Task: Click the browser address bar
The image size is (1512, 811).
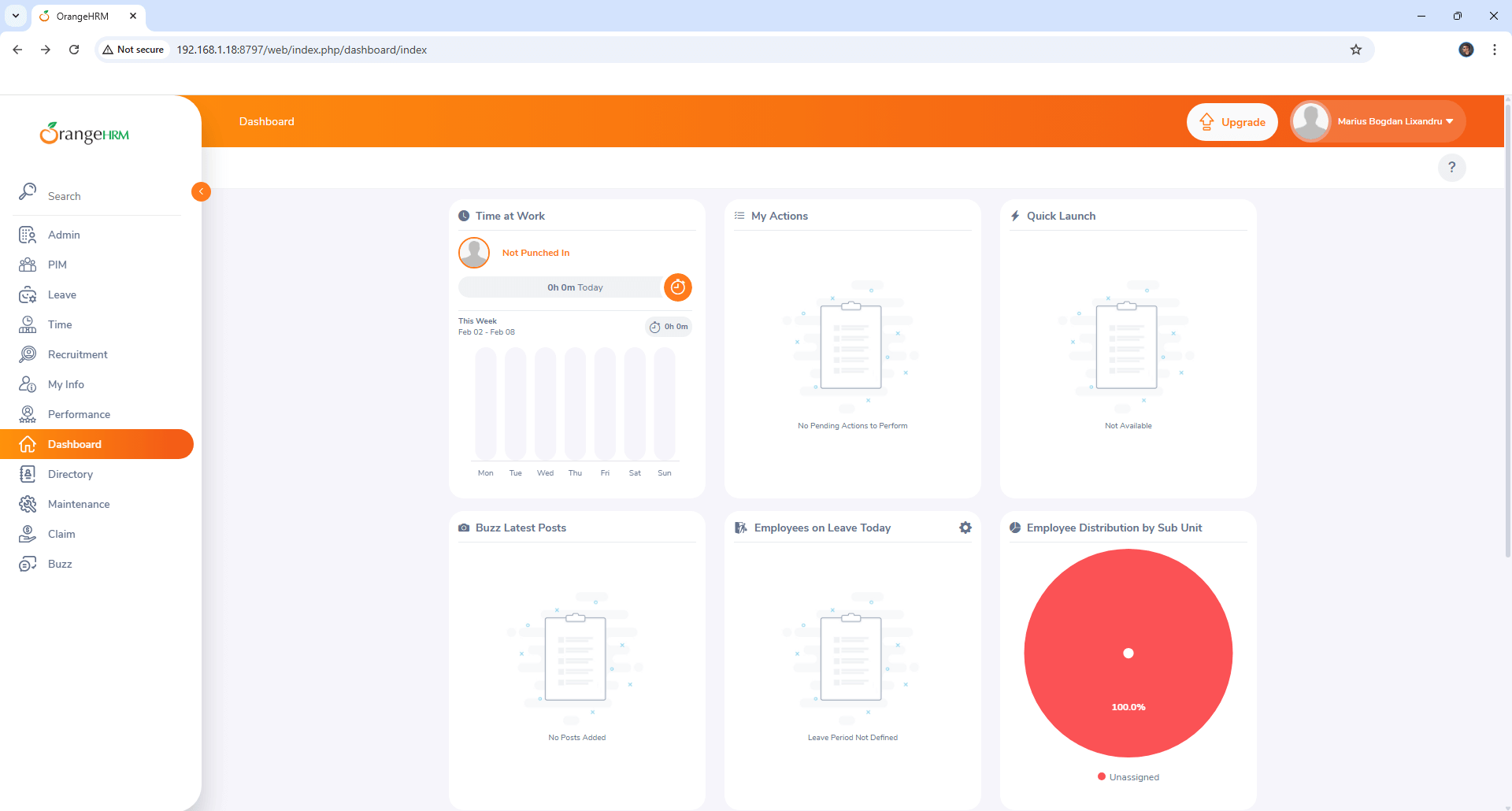Action: click(472, 49)
